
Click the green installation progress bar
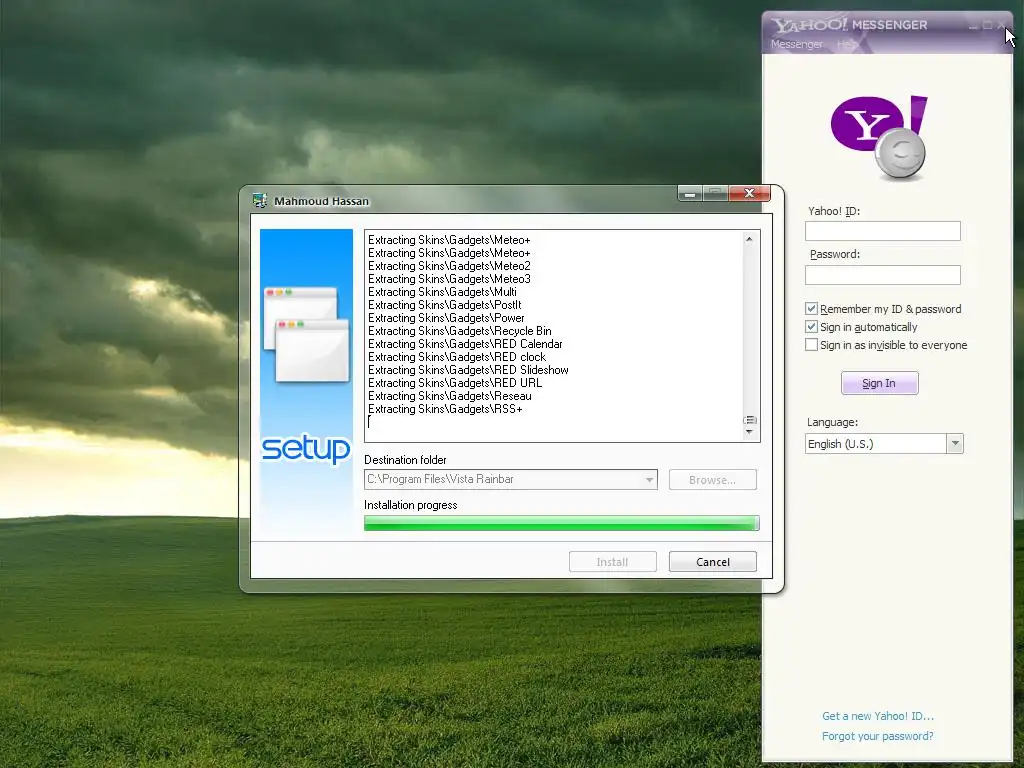[x=561, y=523]
